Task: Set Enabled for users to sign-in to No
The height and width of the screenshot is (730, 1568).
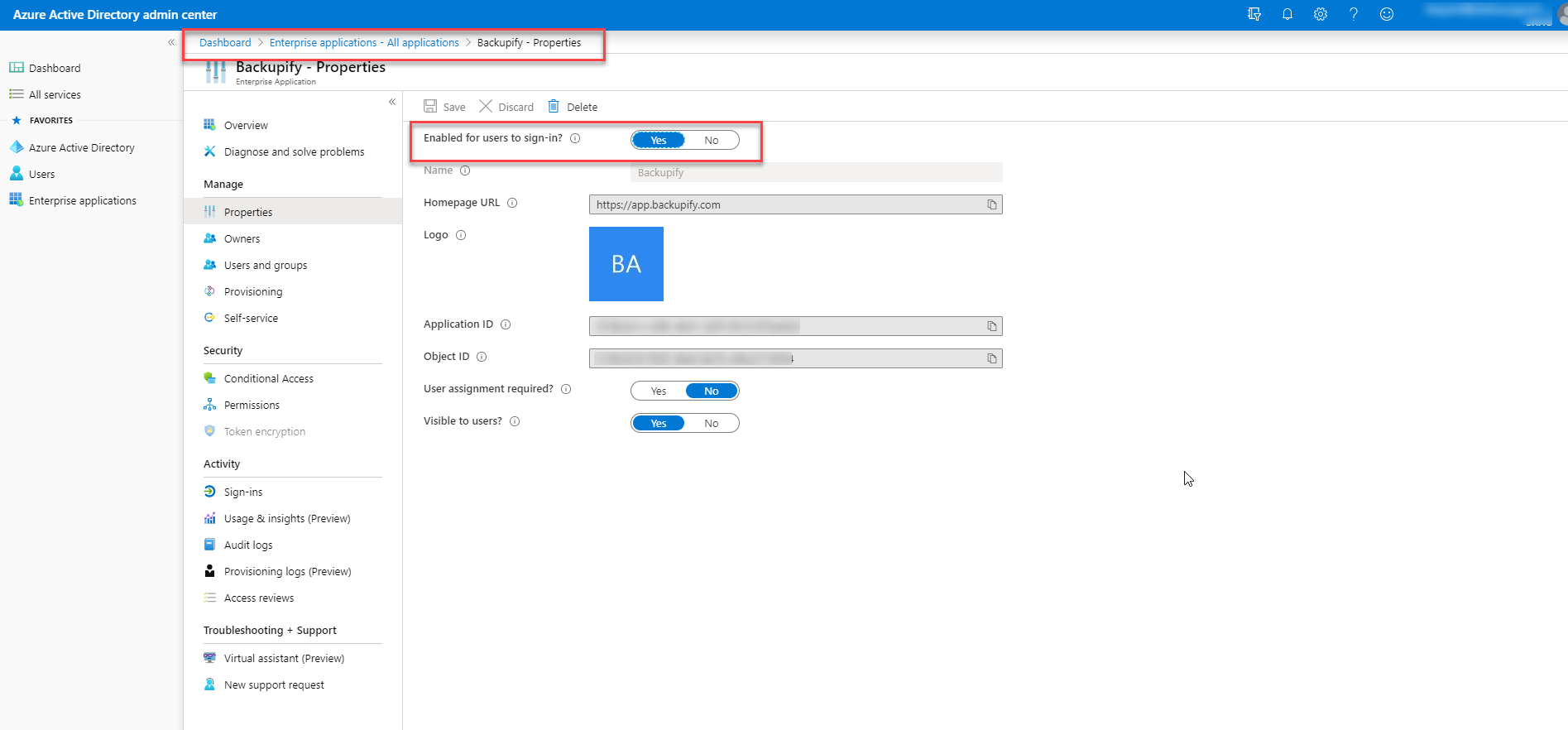Action: [x=712, y=140]
